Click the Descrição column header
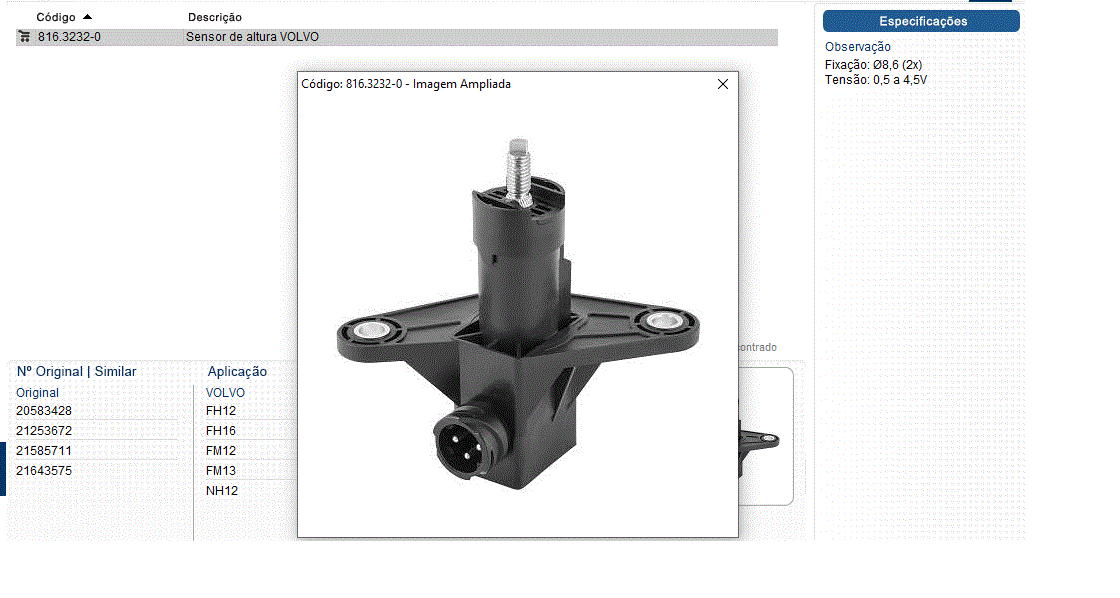1120x598 pixels. pos(214,17)
